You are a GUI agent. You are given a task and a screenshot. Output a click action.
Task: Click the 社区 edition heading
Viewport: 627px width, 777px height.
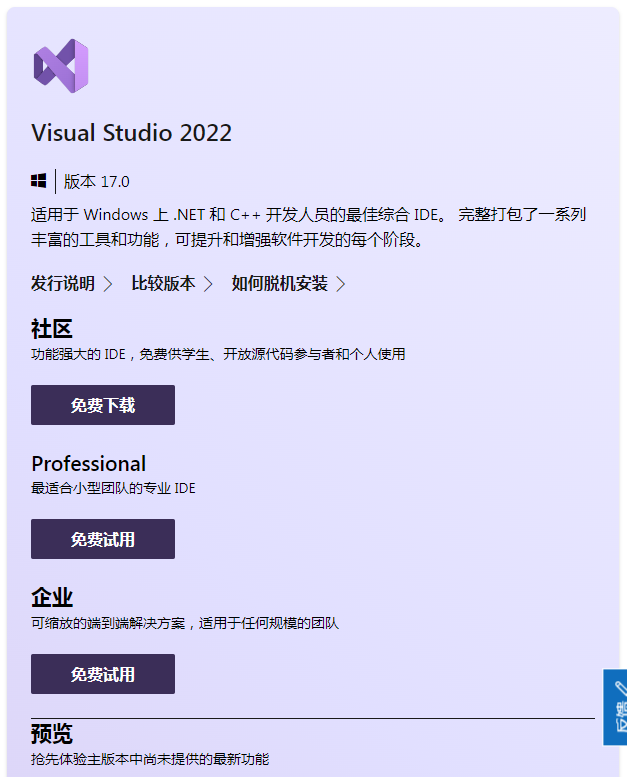[52, 329]
